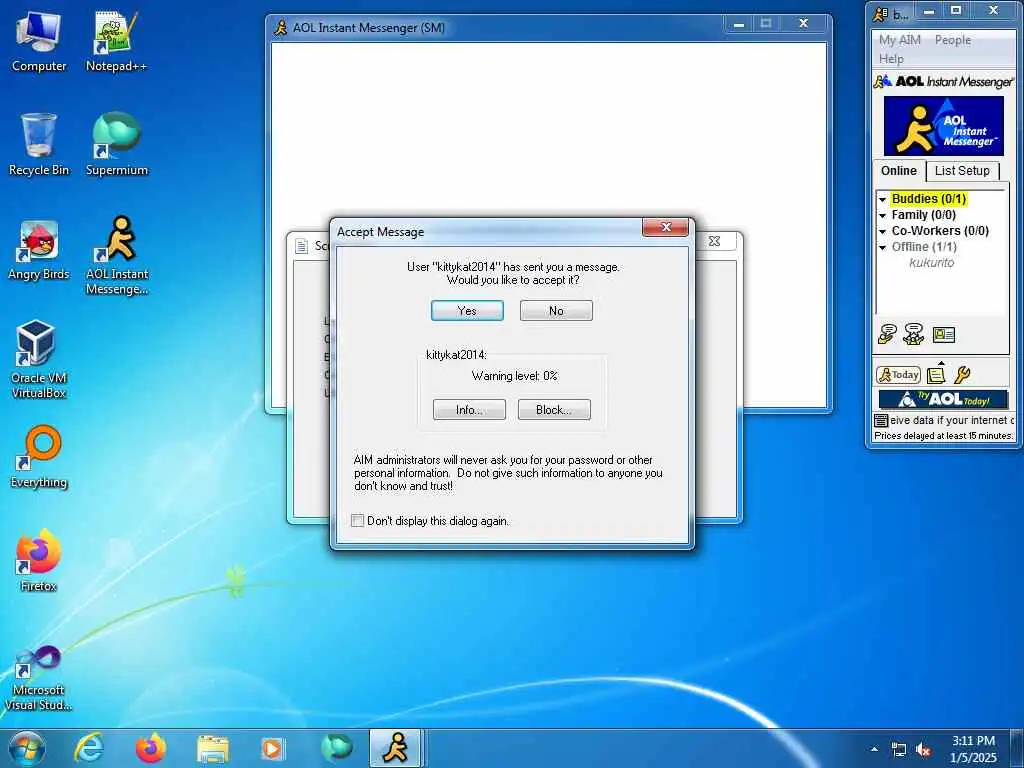Open the Computer desktop icon
This screenshot has width=1024, height=768.
(39, 42)
